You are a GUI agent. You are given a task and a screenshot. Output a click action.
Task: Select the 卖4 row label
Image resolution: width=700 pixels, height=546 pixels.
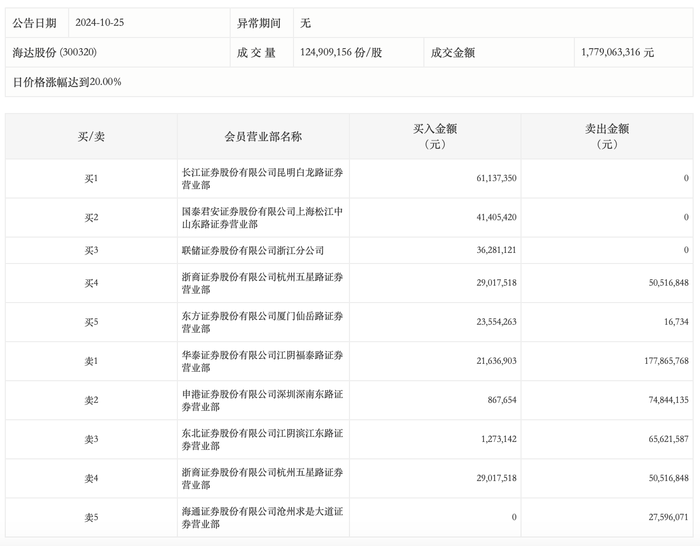pos(91,479)
